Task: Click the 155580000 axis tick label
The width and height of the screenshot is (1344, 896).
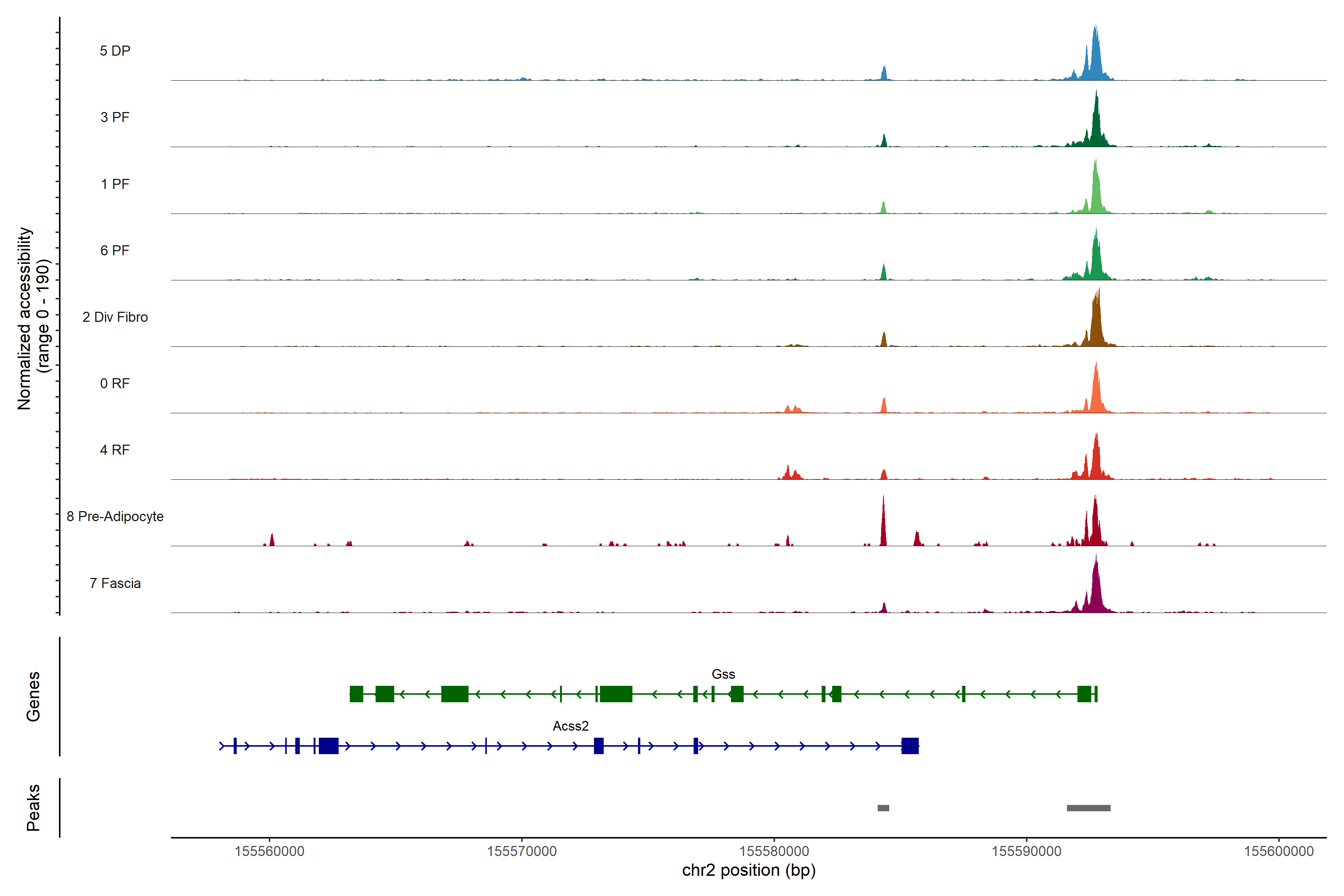Action: [774, 852]
